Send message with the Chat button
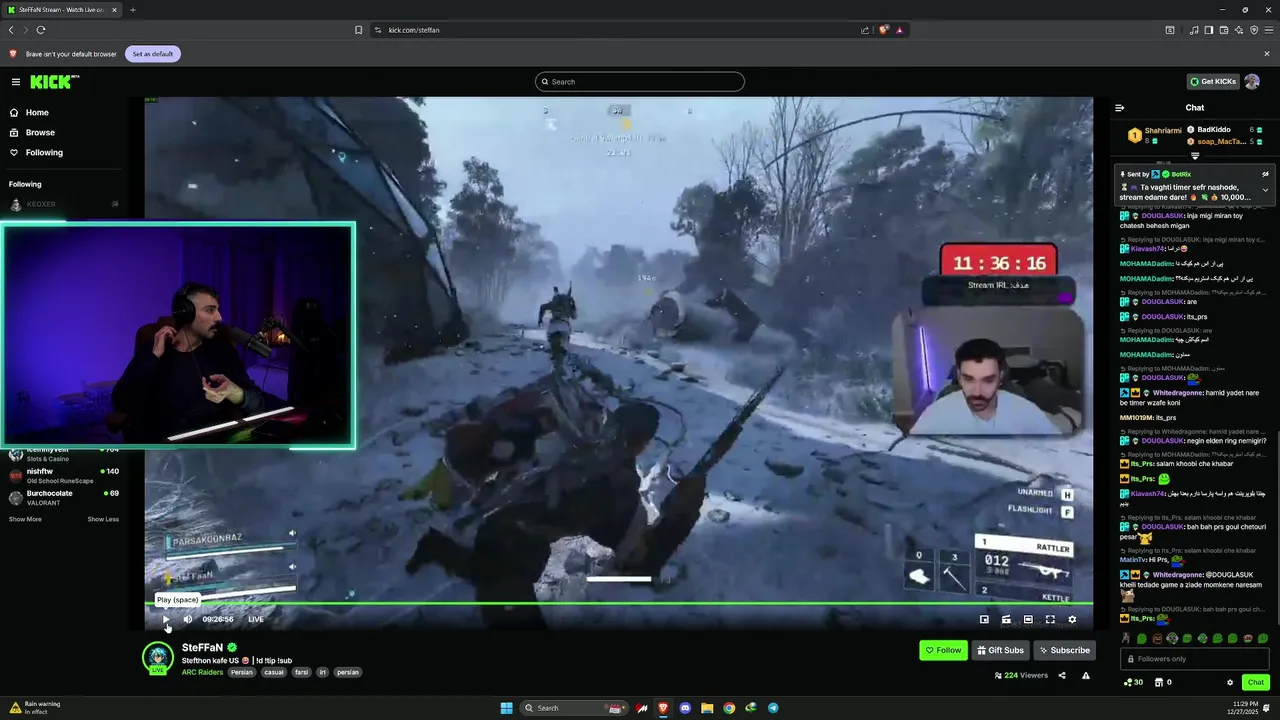 [x=1256, y=682]
